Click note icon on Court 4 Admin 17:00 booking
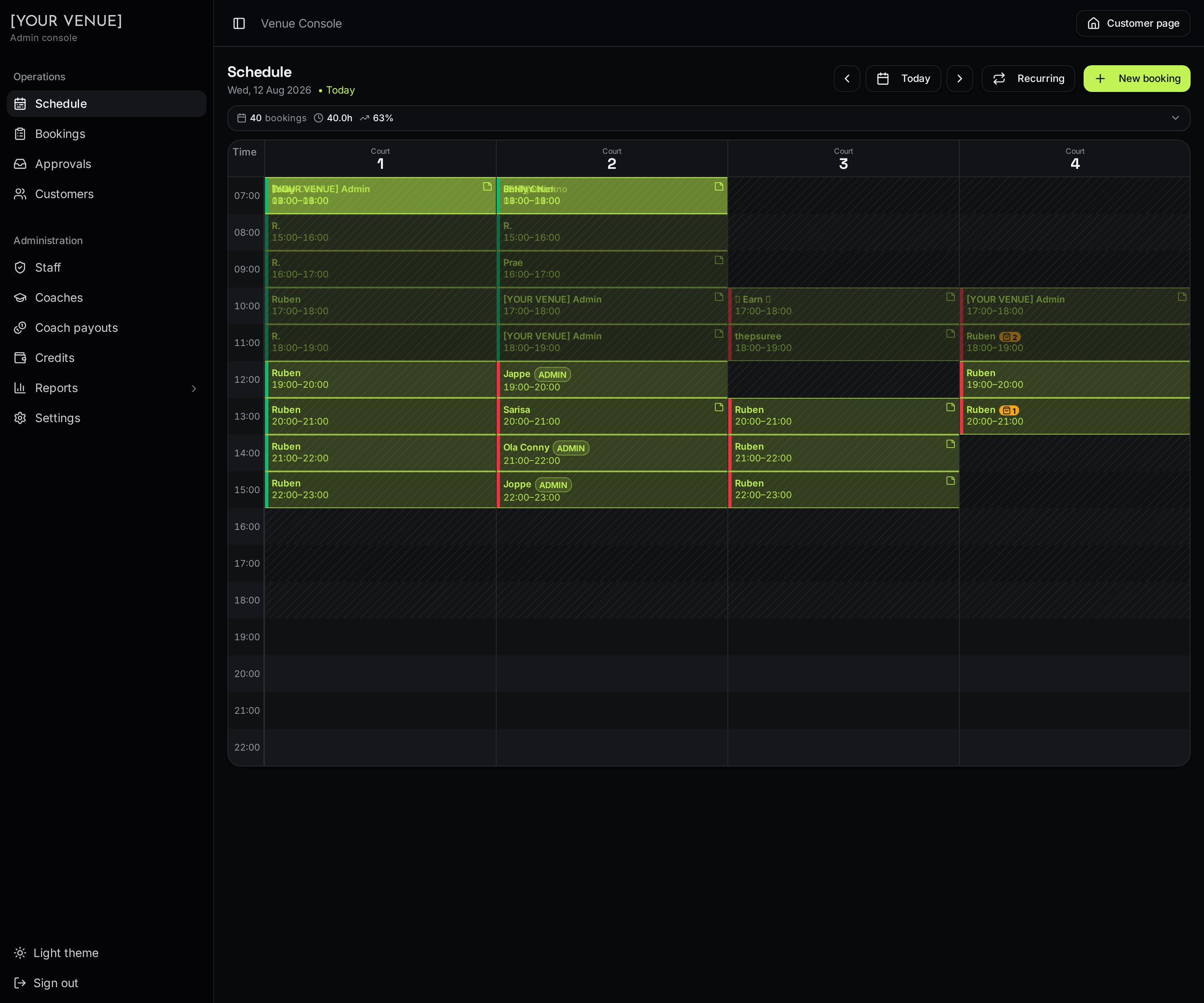 pos(1182,297)
